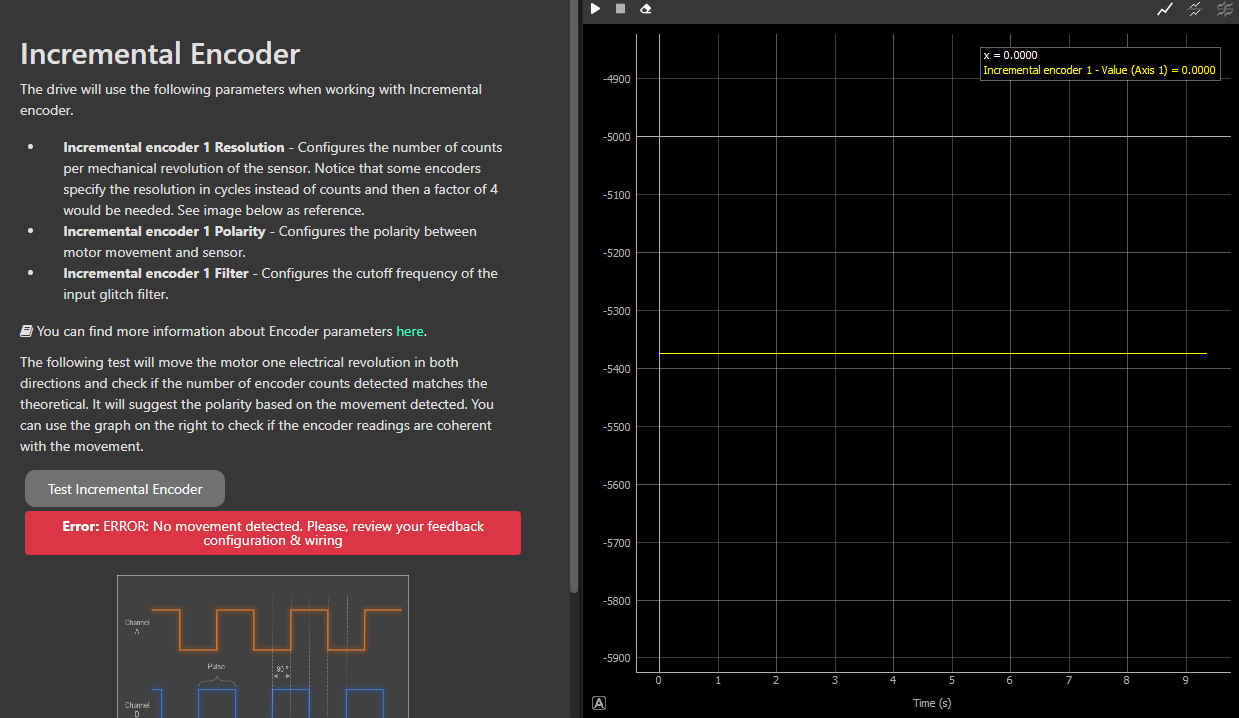Screen dimensions: 1239x718
Task: Click the Incremental Encoder page heading
Action: (x=160, y=53)
